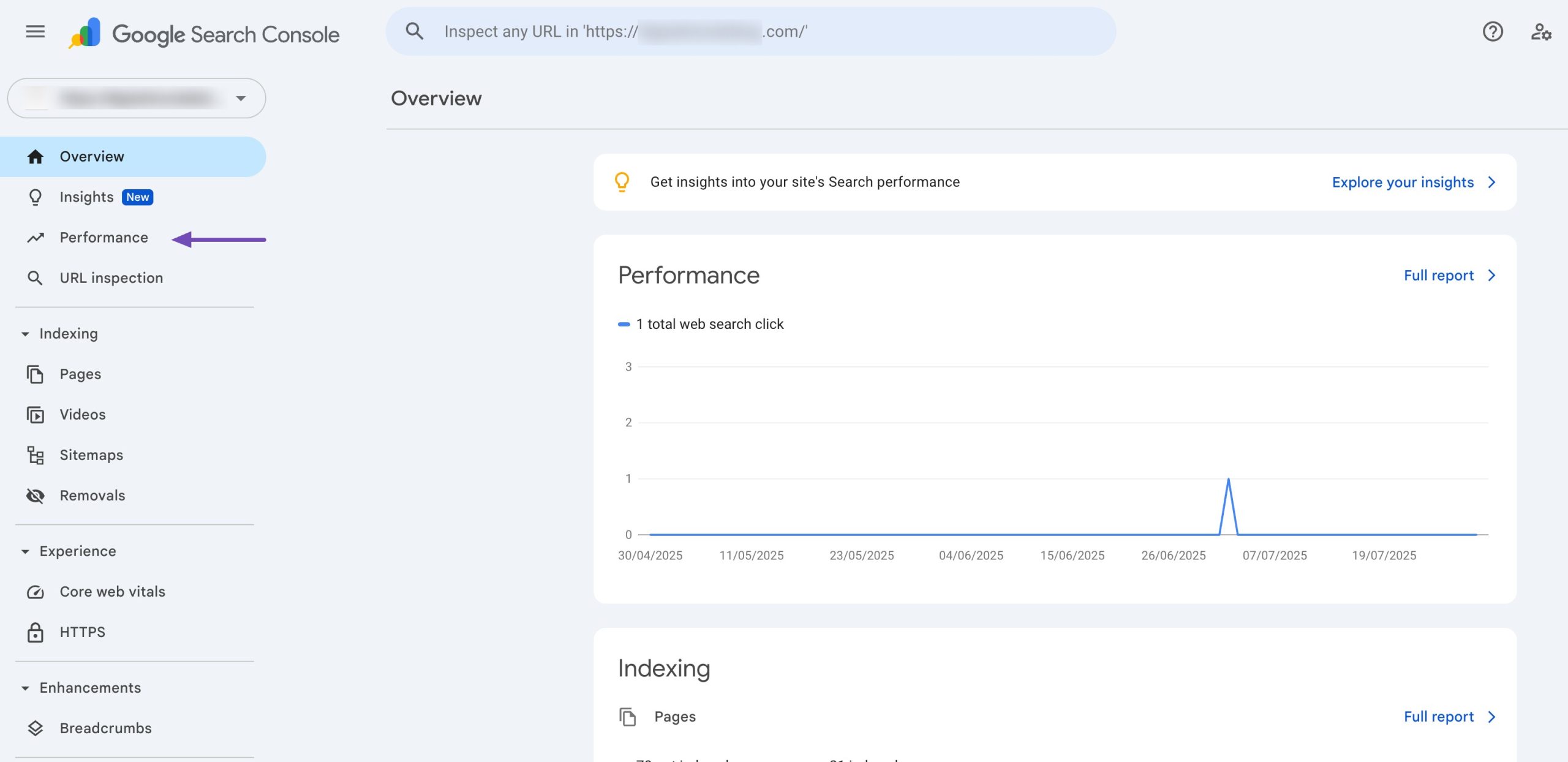Open the hamburger navigation menu

click(35, 32)
